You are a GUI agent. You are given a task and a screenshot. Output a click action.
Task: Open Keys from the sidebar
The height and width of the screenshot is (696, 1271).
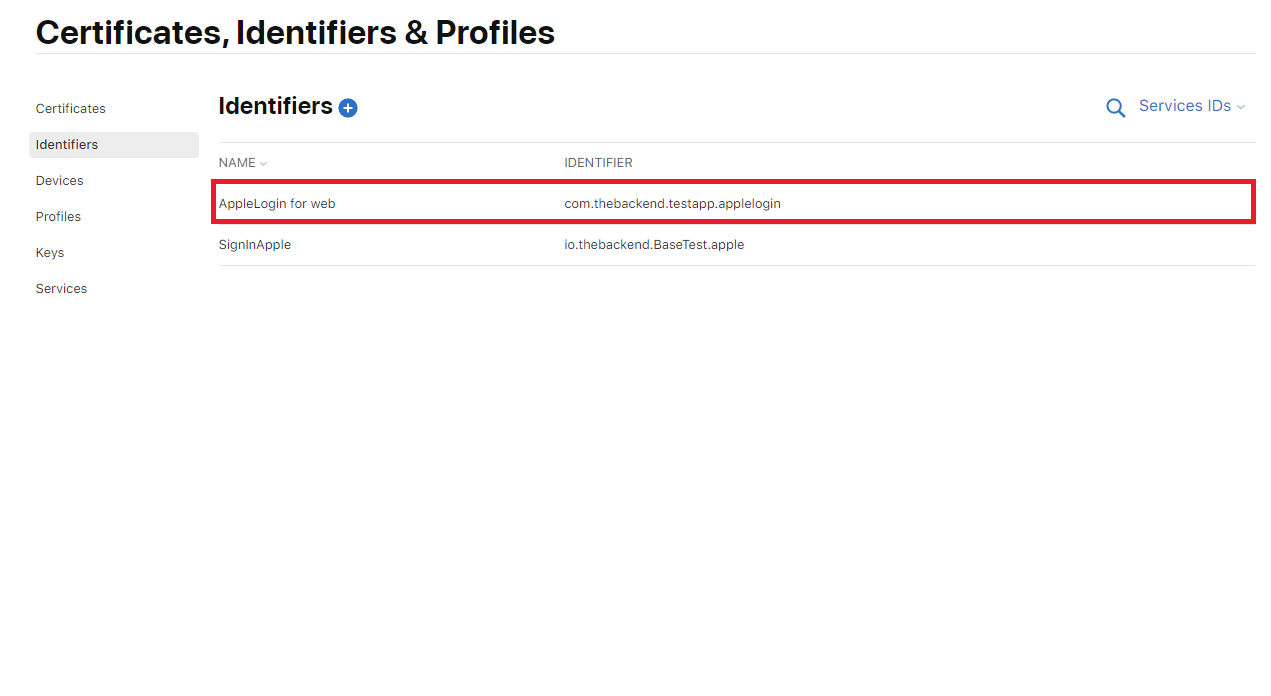[49, 253]
